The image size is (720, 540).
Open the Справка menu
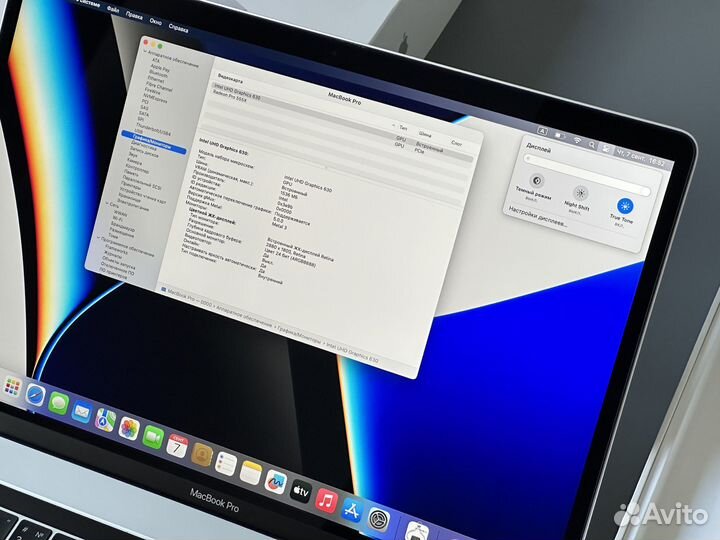click(x=178, y=28)
